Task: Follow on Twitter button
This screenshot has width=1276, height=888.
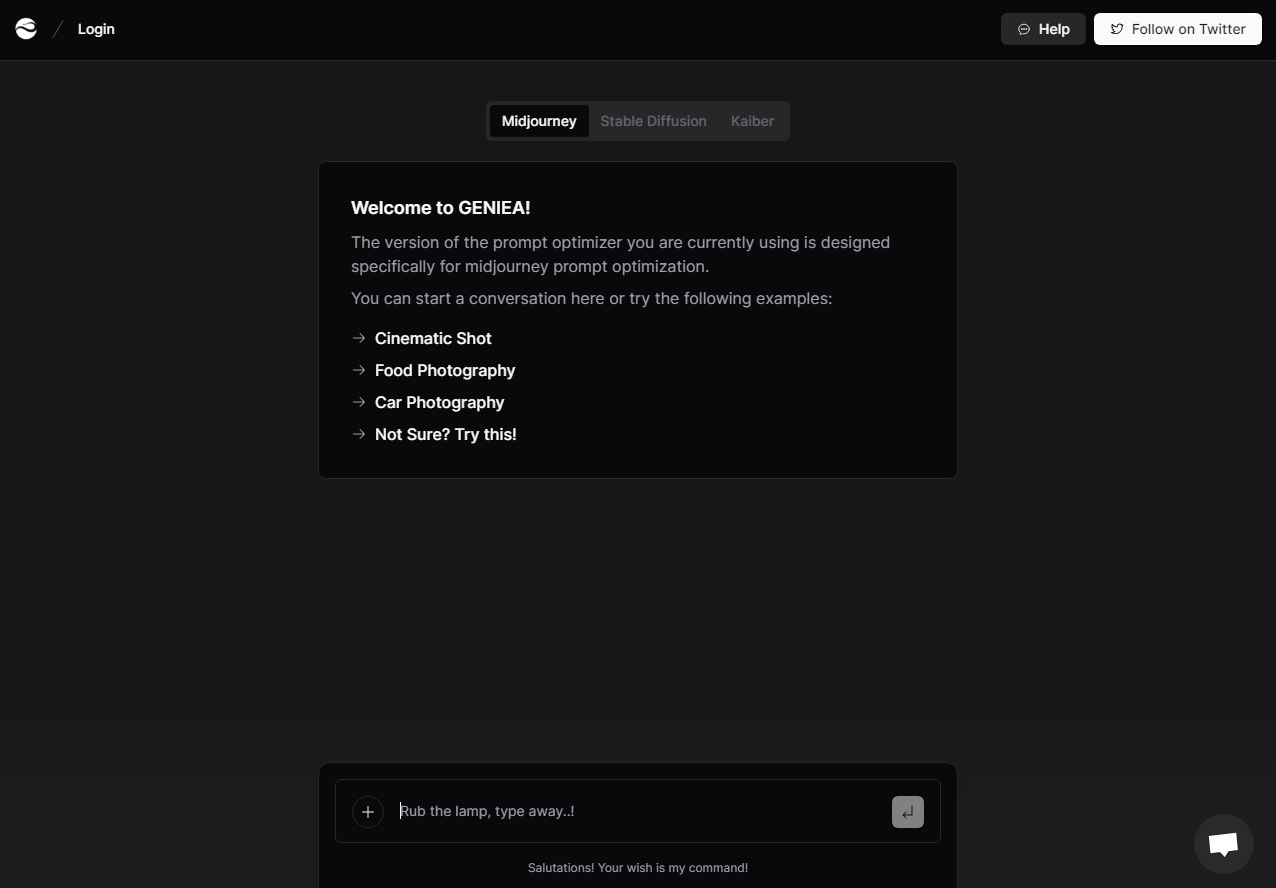Action: coord(1178,29)
